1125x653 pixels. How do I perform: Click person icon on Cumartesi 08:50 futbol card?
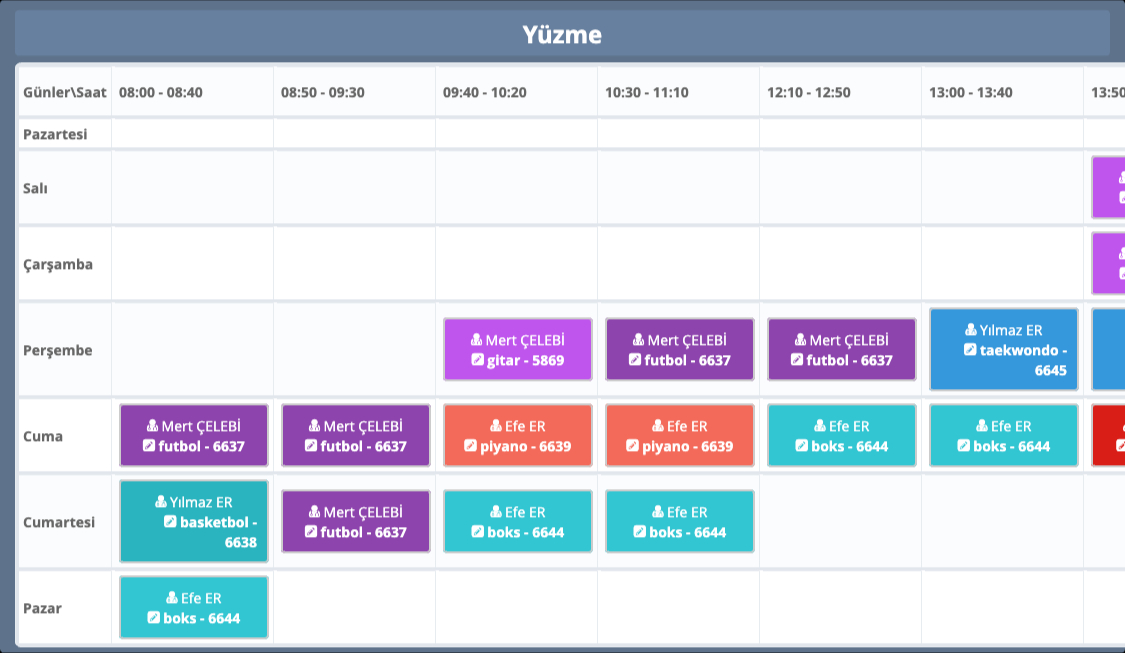[x=315, y=512]
